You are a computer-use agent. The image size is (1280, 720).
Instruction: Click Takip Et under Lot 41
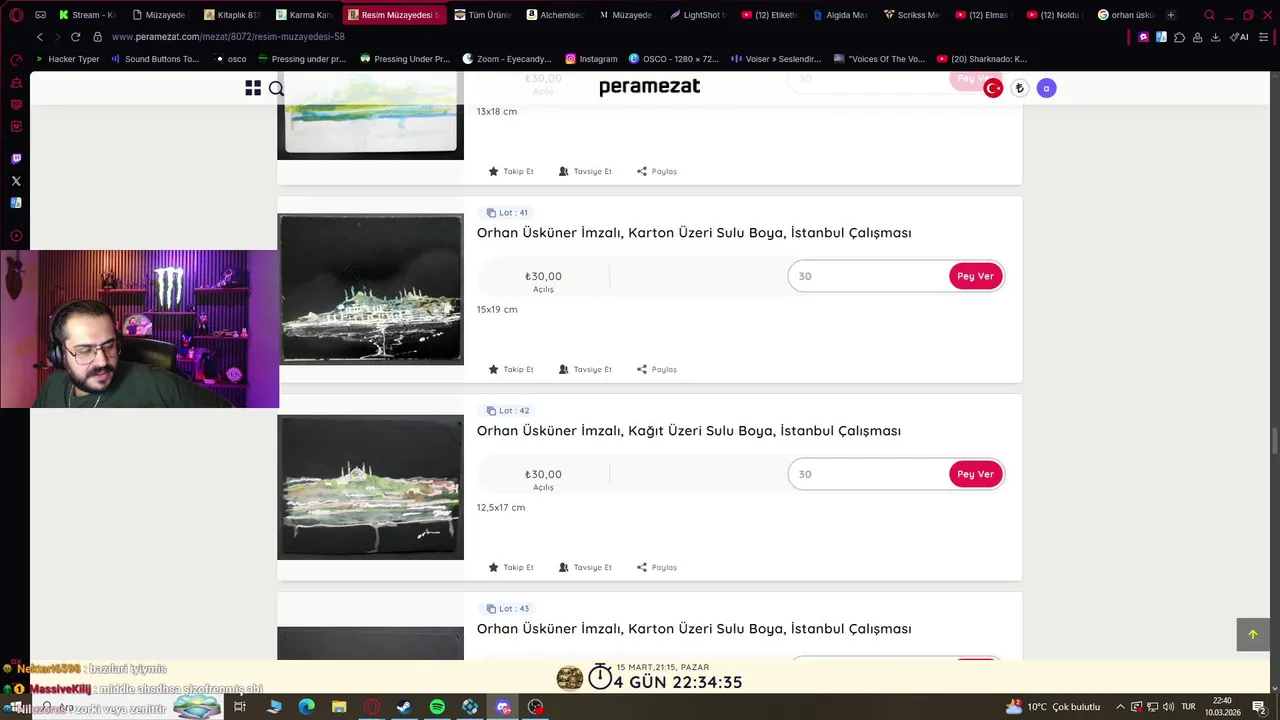511,369
